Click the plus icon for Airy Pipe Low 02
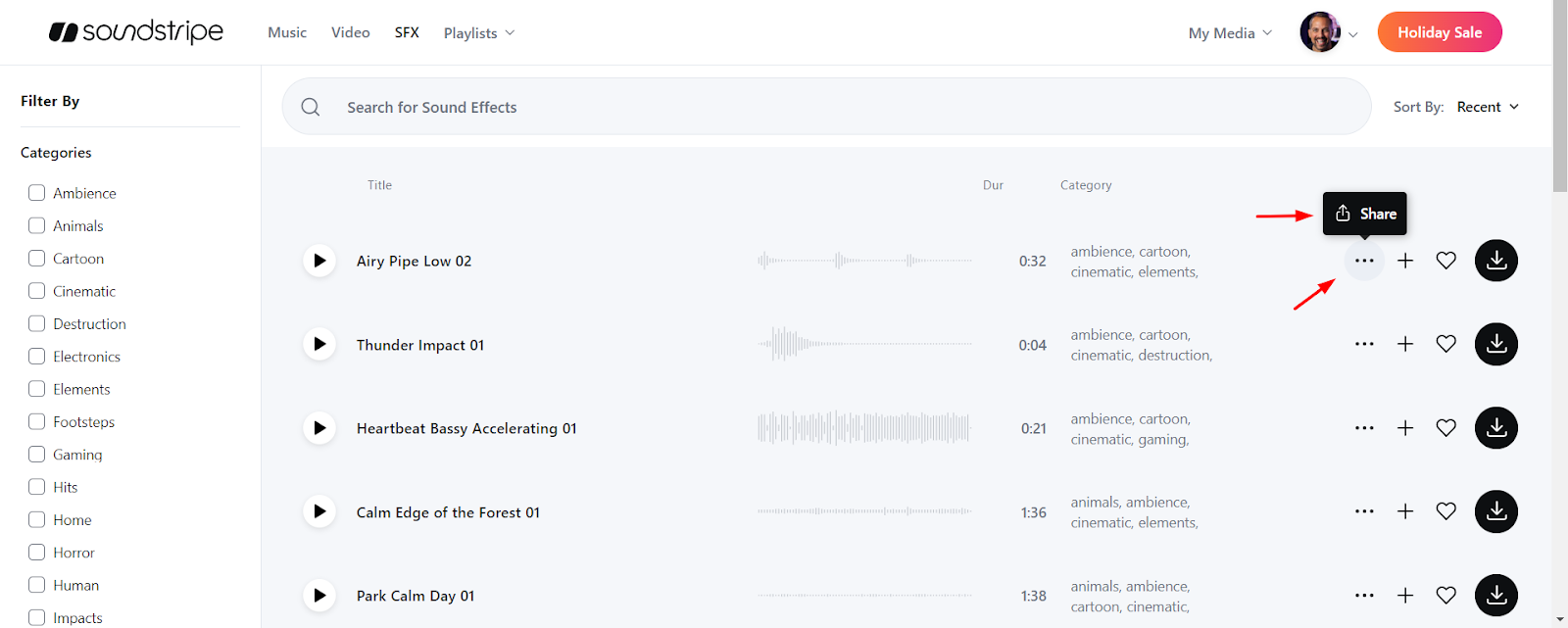Image resolution: width=1568 pixels, height=628 pixels. [1405, 261]
